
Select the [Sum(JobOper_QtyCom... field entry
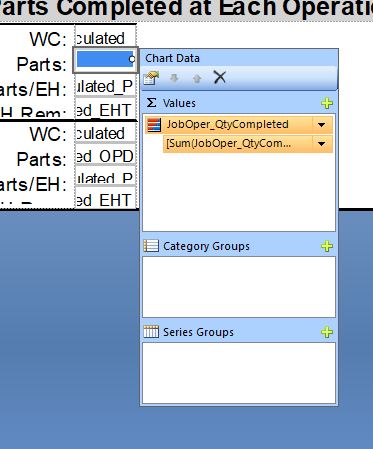click(x=229, y=144)
